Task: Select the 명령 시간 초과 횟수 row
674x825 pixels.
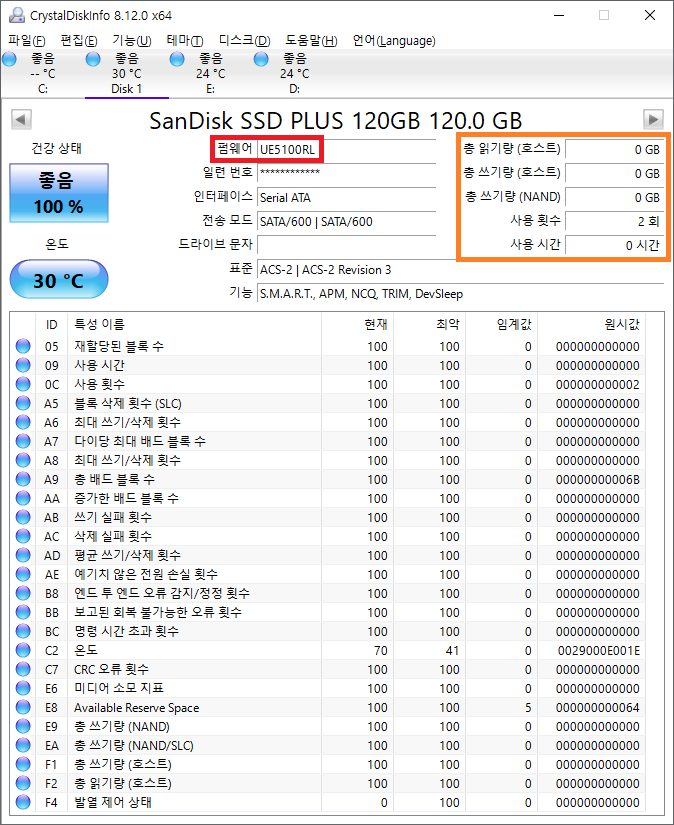Action: [328, 631]
